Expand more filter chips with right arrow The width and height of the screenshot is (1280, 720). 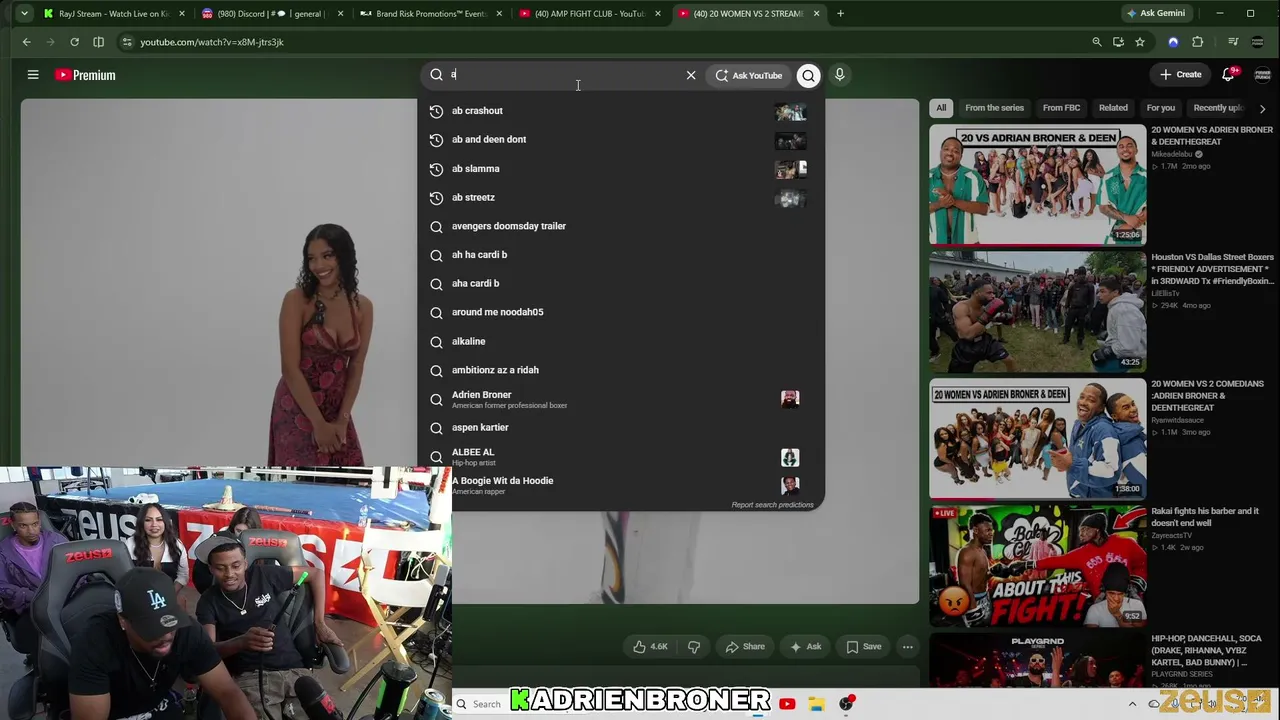click(x=1262, y=108)
